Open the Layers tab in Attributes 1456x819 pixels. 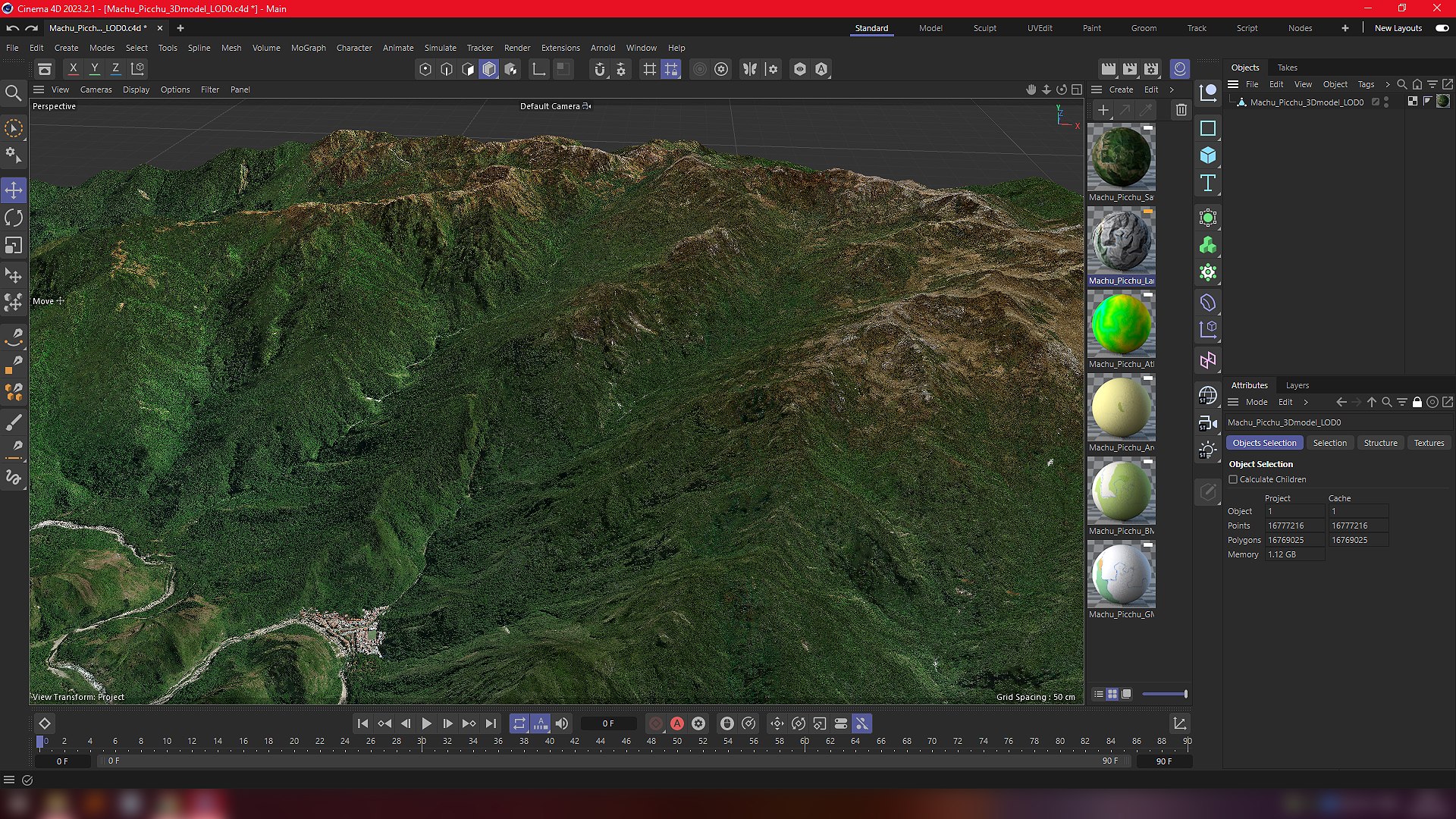[x=1298, y=385]
